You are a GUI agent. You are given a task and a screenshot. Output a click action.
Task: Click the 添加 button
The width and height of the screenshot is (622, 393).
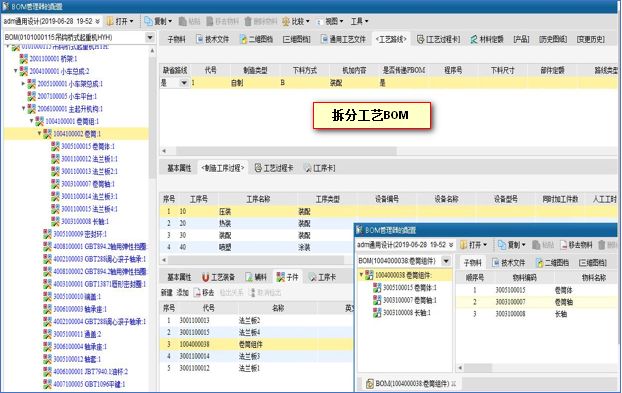point(182,293)
